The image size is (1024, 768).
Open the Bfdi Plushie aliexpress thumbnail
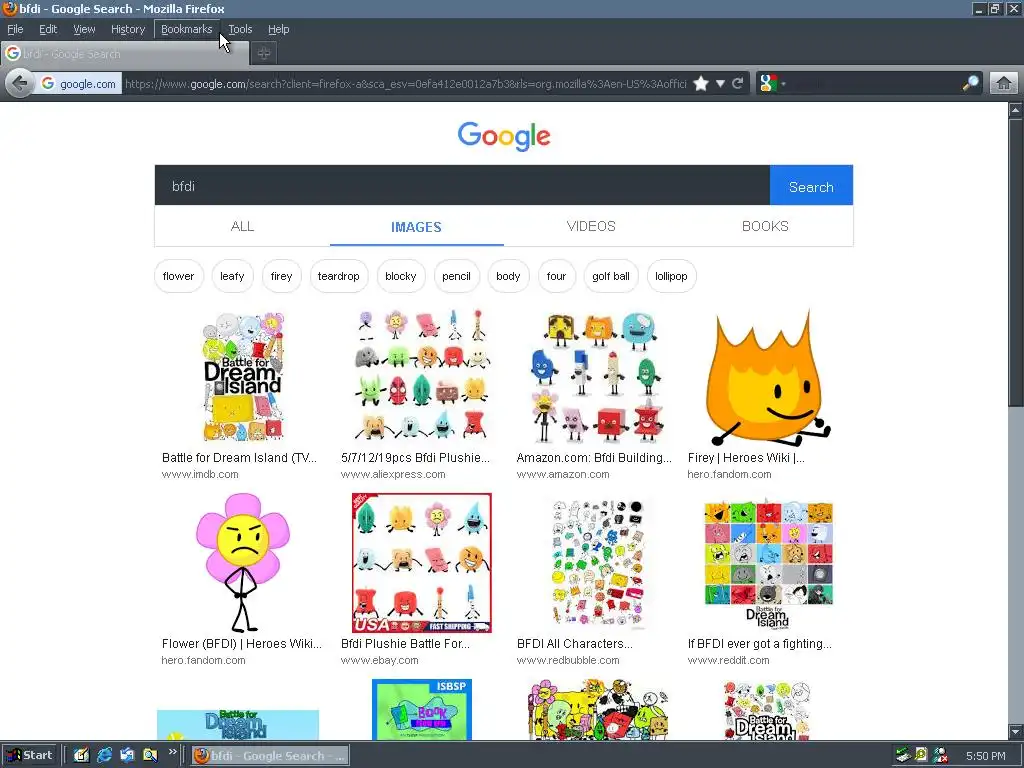pyautogui.click(x=422, y=374)
